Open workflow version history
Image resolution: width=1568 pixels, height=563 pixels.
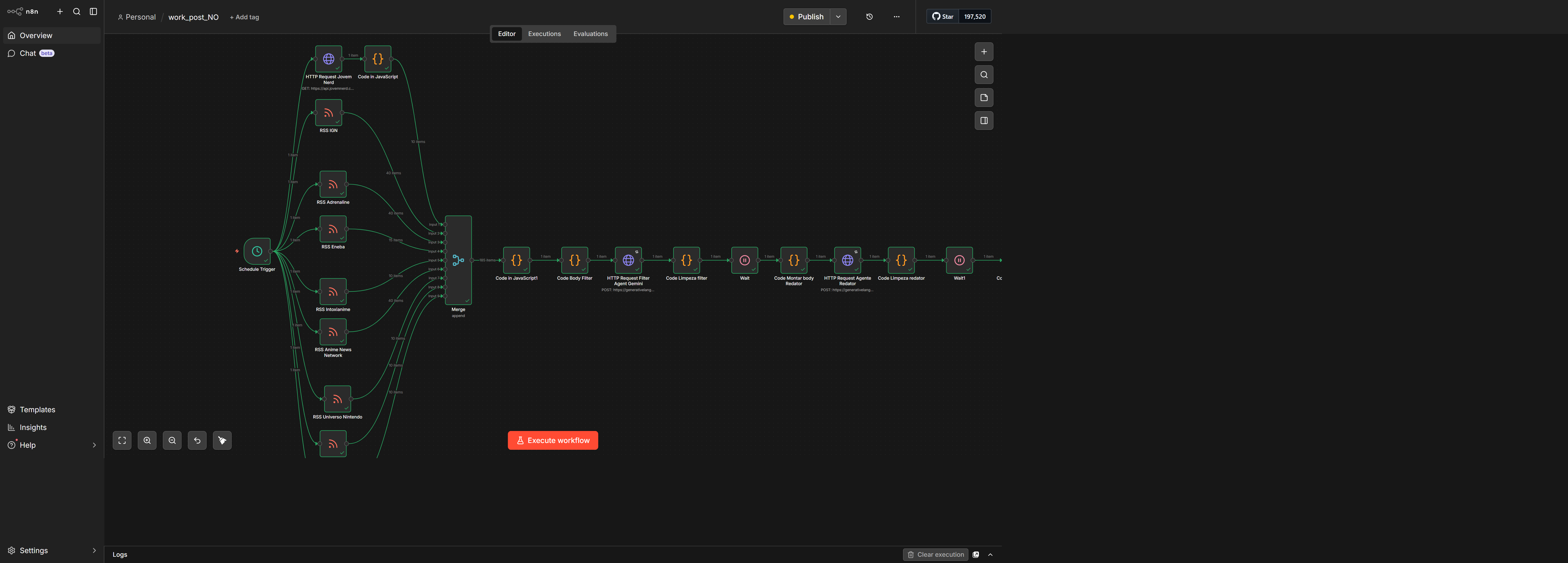pos(869,17)
